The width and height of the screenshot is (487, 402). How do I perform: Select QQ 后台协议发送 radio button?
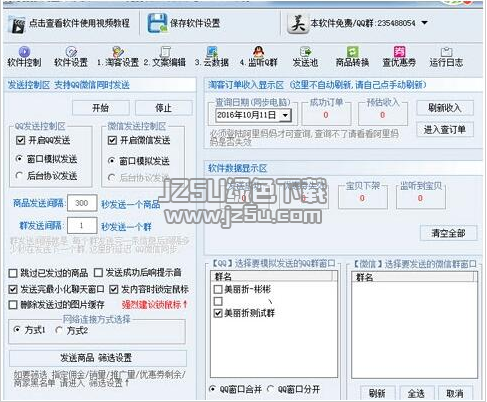click(19, 175)
